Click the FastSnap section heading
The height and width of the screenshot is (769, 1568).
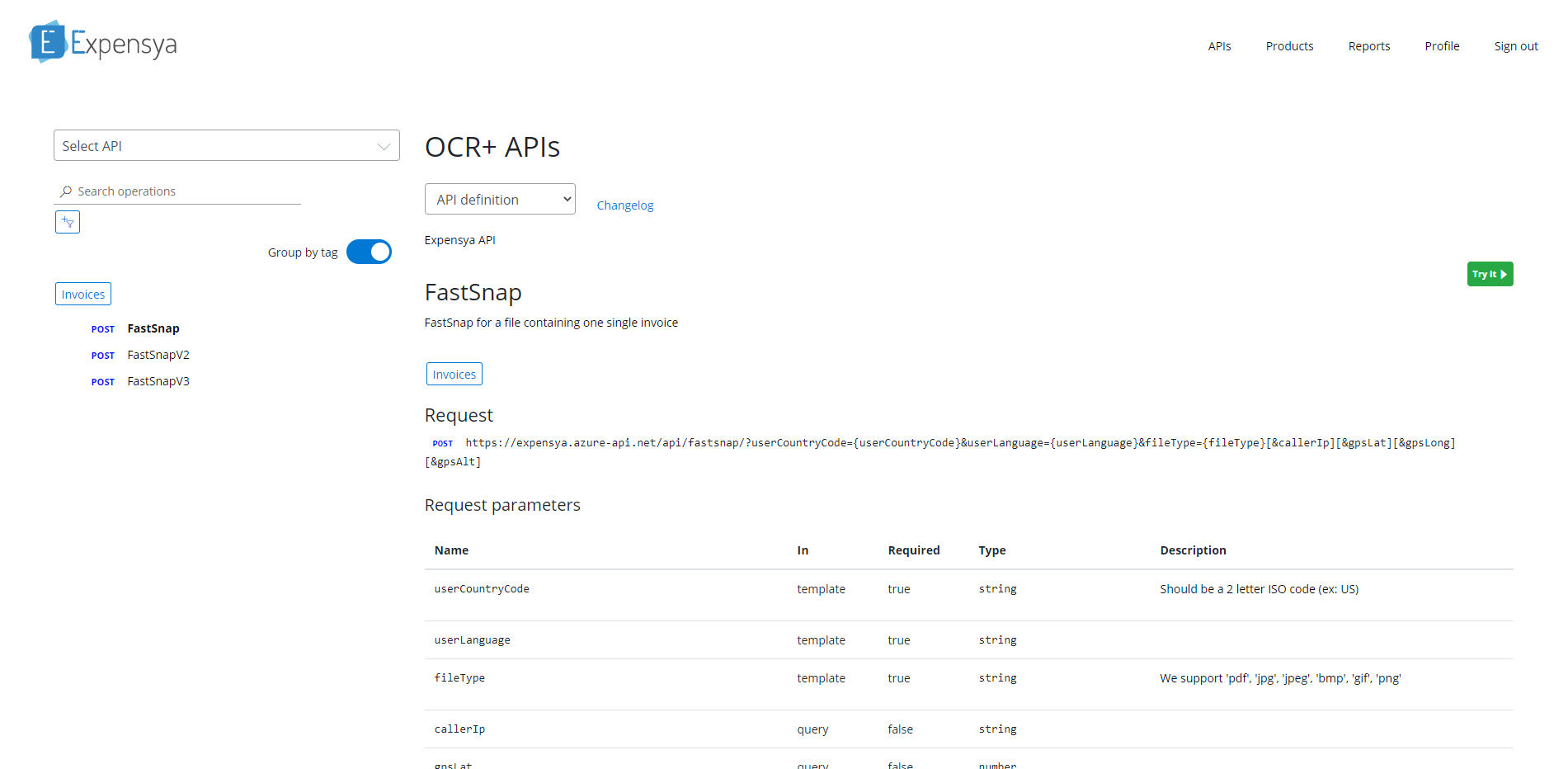click(473, 293)
